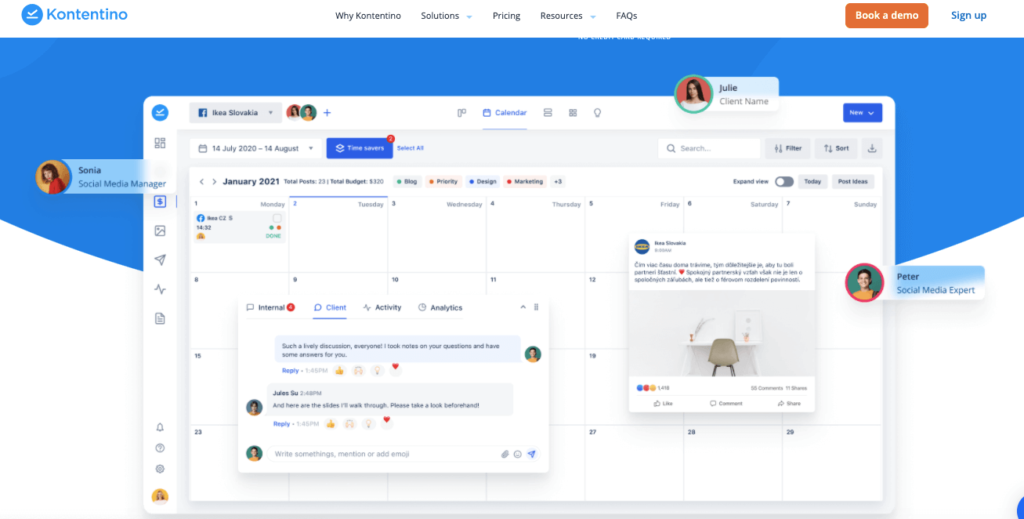
Task: Click the Search input field
Action: click(709, 148)
